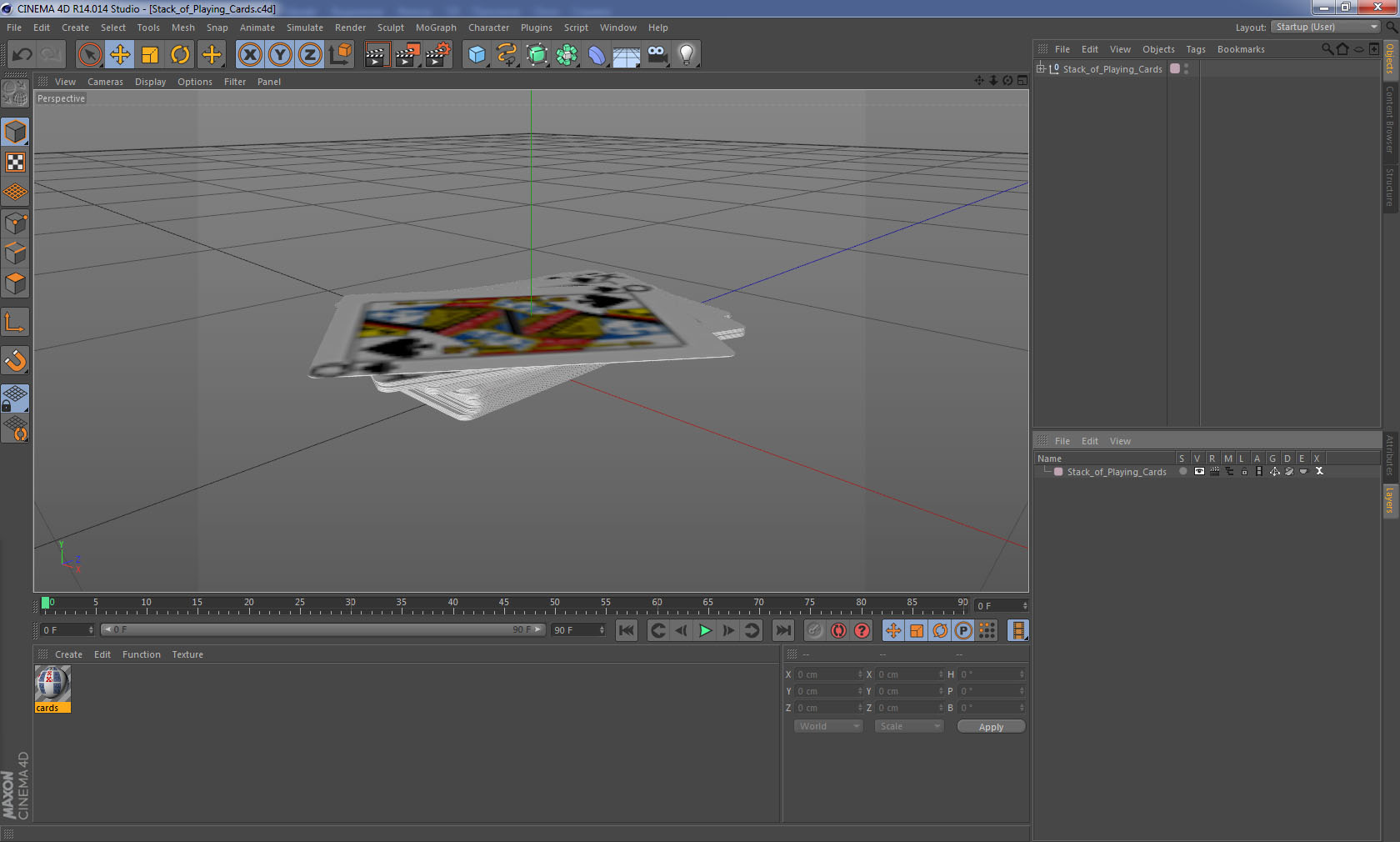Switch coordinate system world/object icon
This screenshot has width=1400, height=842.
point(340,55)
